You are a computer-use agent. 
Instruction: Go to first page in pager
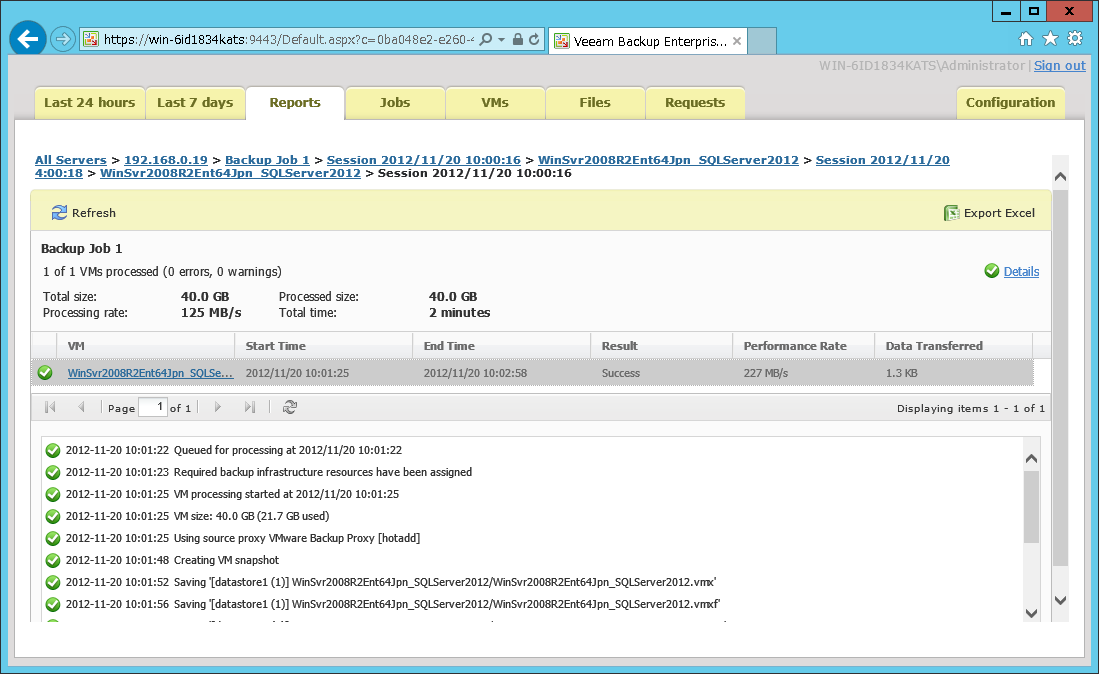[50, 407]
